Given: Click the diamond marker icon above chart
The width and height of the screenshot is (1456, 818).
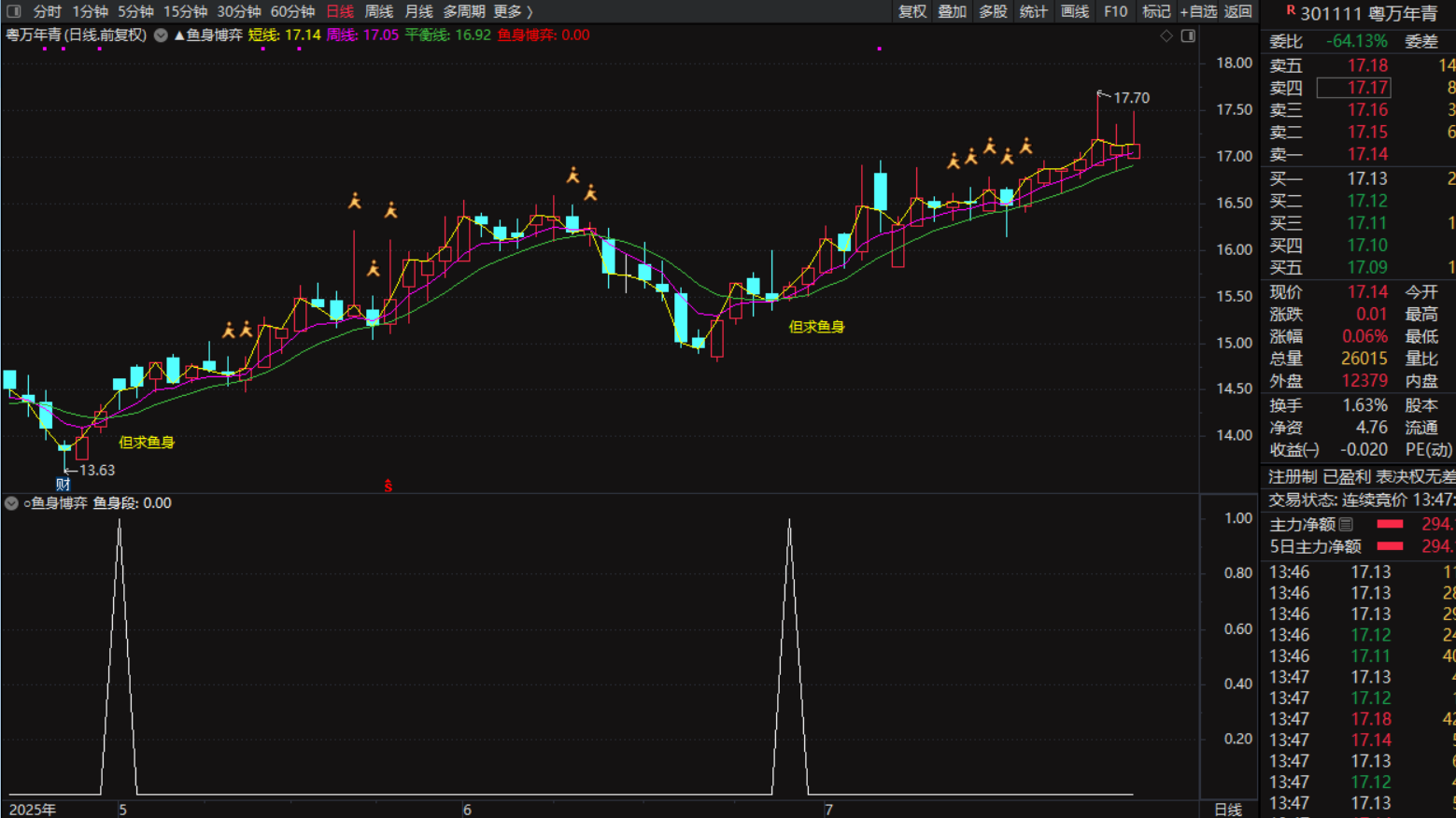Looking at the screenshot, I should [1166, 35].
